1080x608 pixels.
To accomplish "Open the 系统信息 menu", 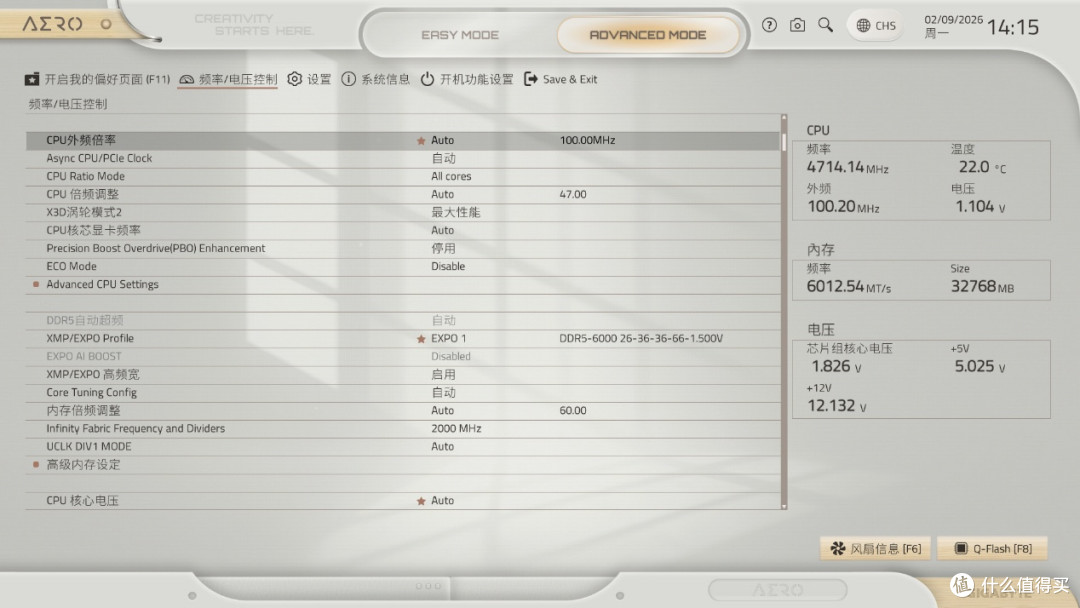I will coord(375,79).
